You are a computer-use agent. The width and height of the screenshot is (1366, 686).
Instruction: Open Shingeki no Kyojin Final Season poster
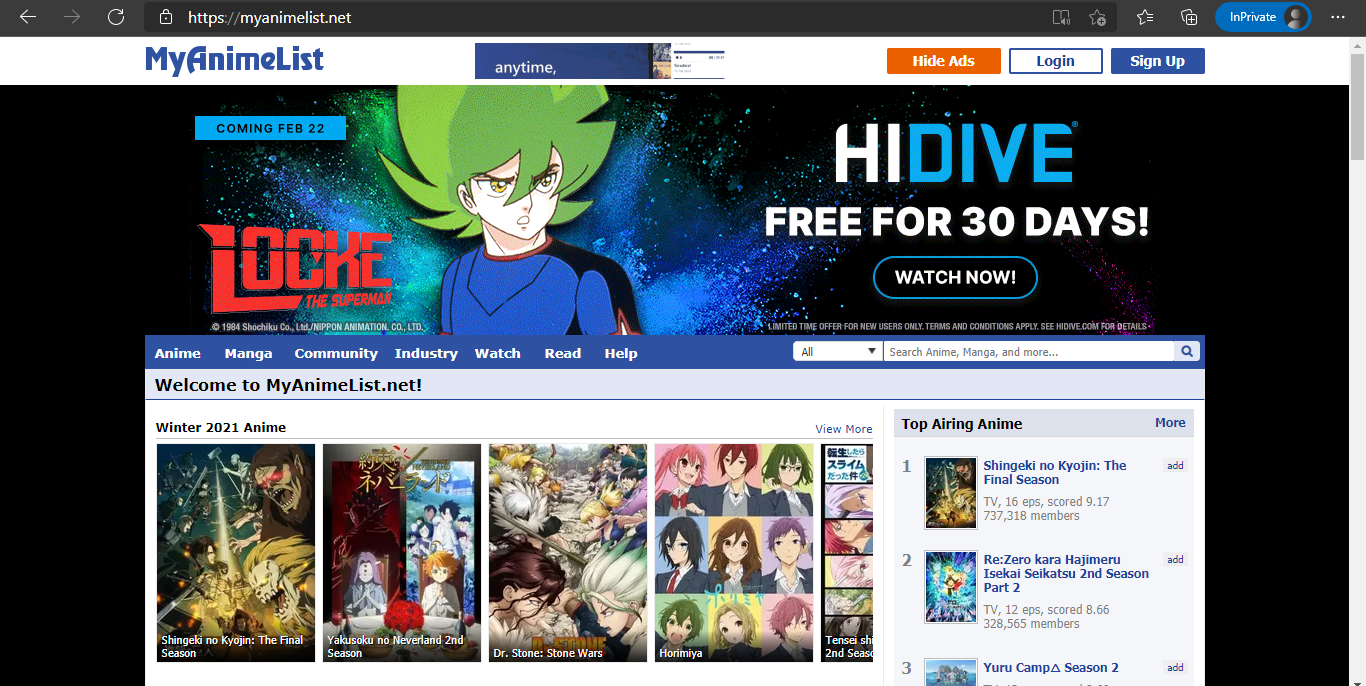[236, 553]
